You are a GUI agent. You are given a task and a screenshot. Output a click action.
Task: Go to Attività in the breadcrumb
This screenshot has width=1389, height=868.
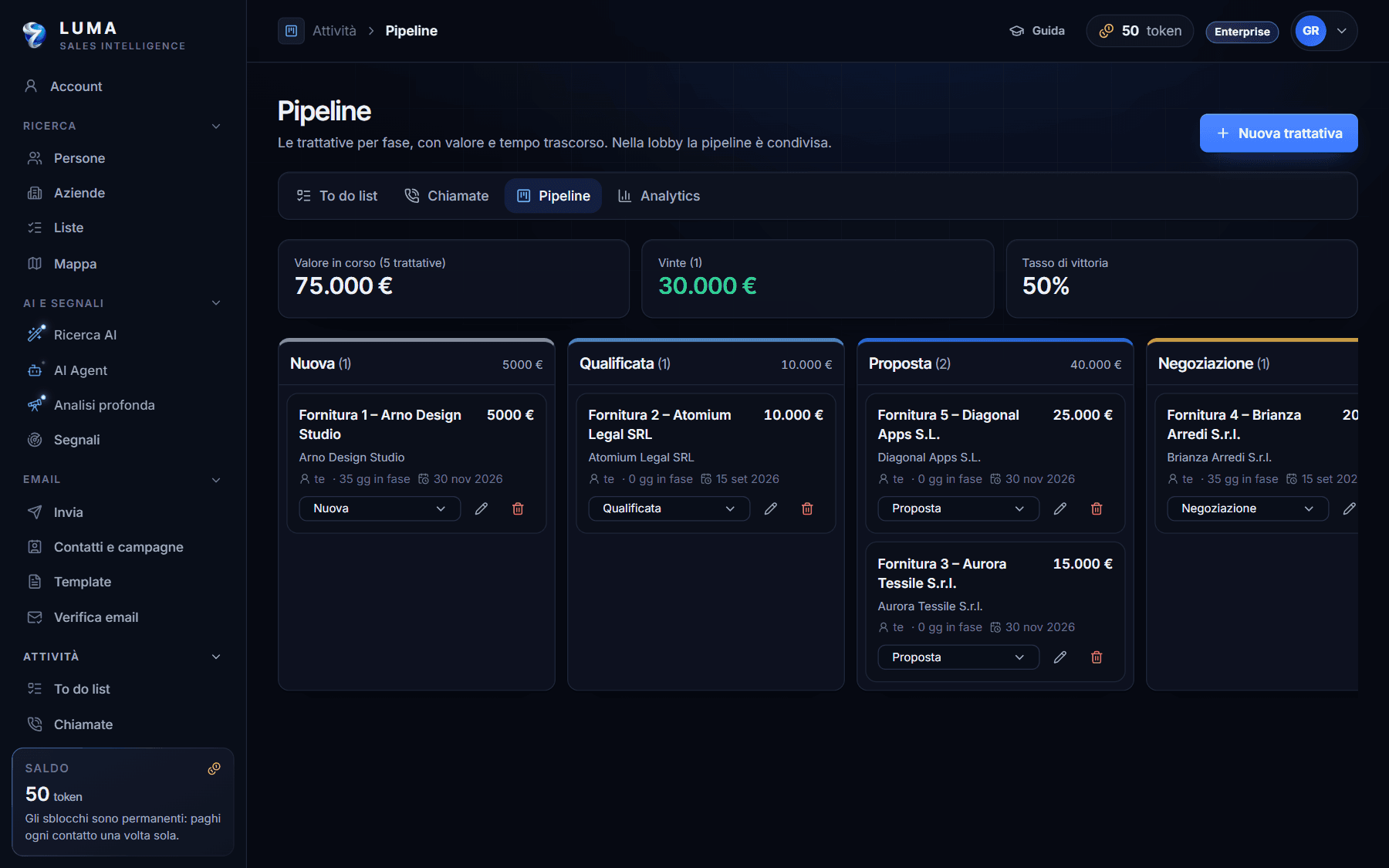click(x=334, y=31)
